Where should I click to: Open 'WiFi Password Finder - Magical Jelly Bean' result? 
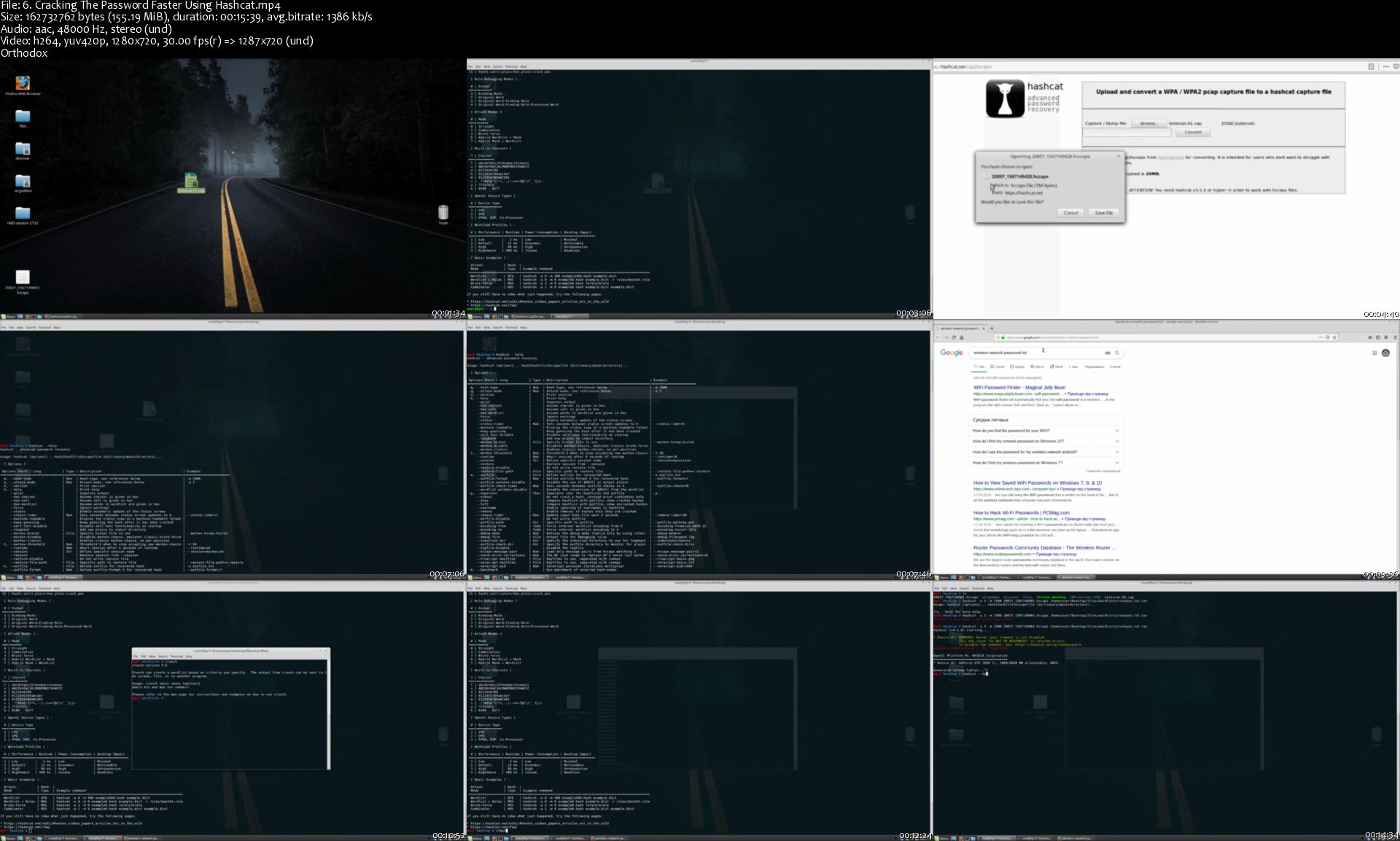tap(1019, 388)
